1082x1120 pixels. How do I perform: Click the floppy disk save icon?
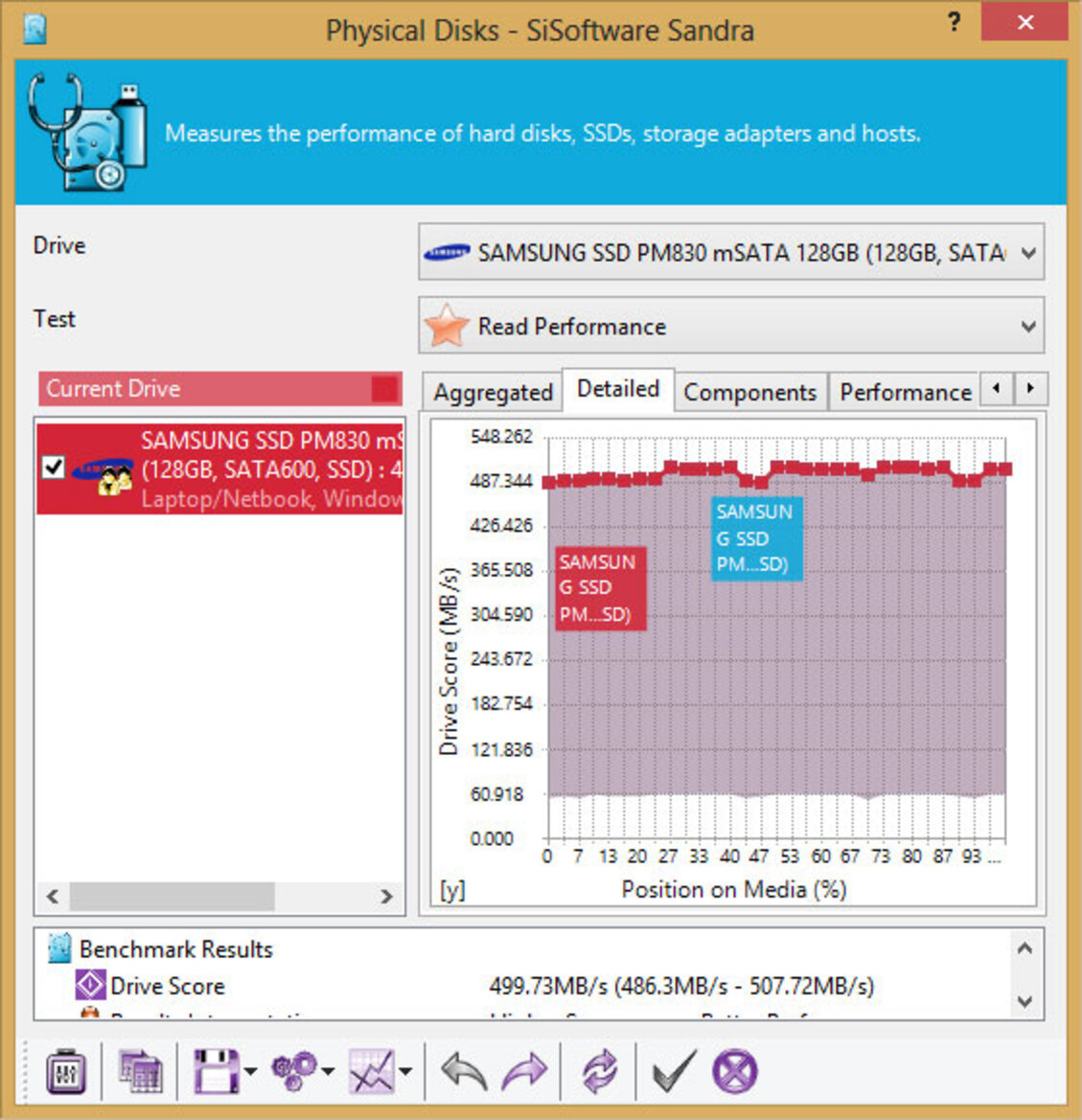217,1071
